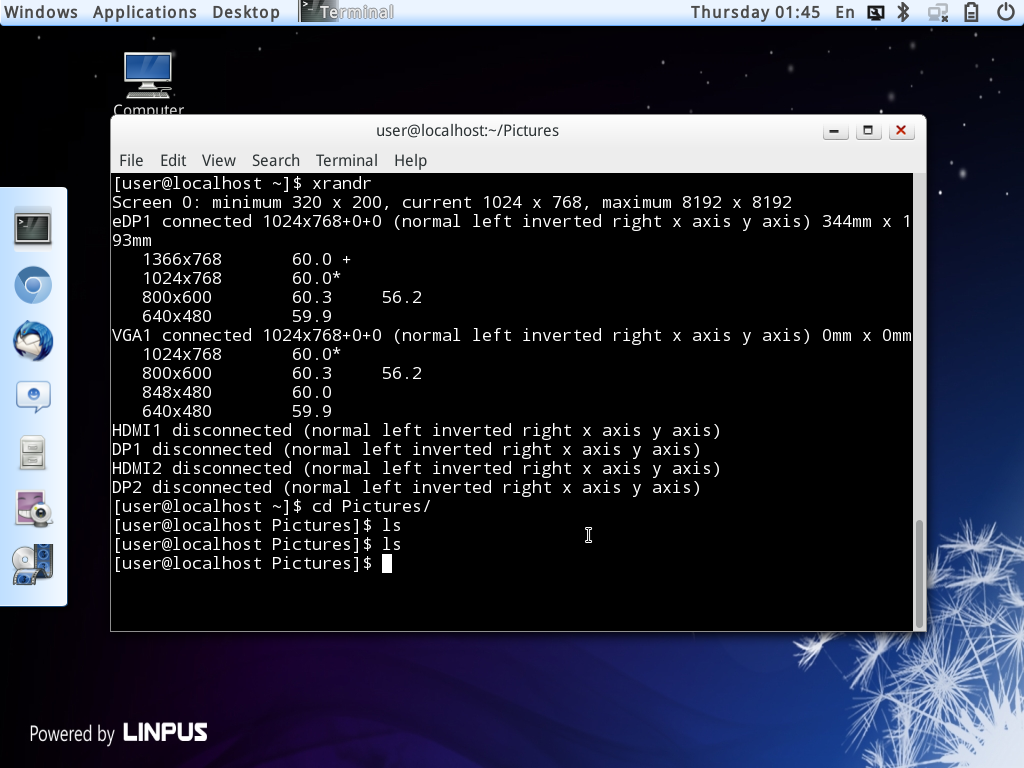The image size is (1024, 768).
Task: Open the display settings tray icon
Action: 875,12
